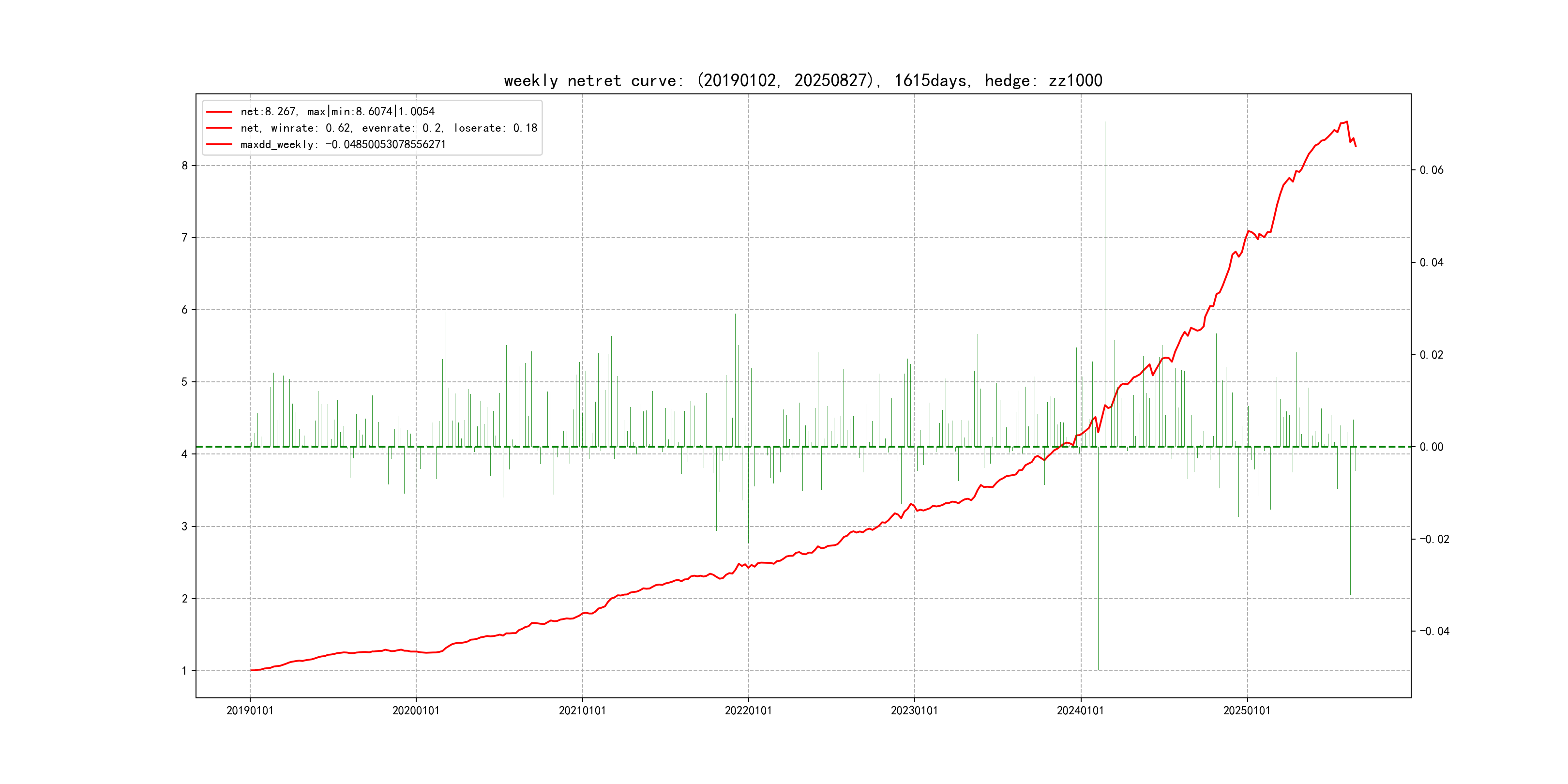Image resolution: width=1568 pixels, height=784 pixels.
Task: Click the starting point of the red curve
Action: click(251, 670)
